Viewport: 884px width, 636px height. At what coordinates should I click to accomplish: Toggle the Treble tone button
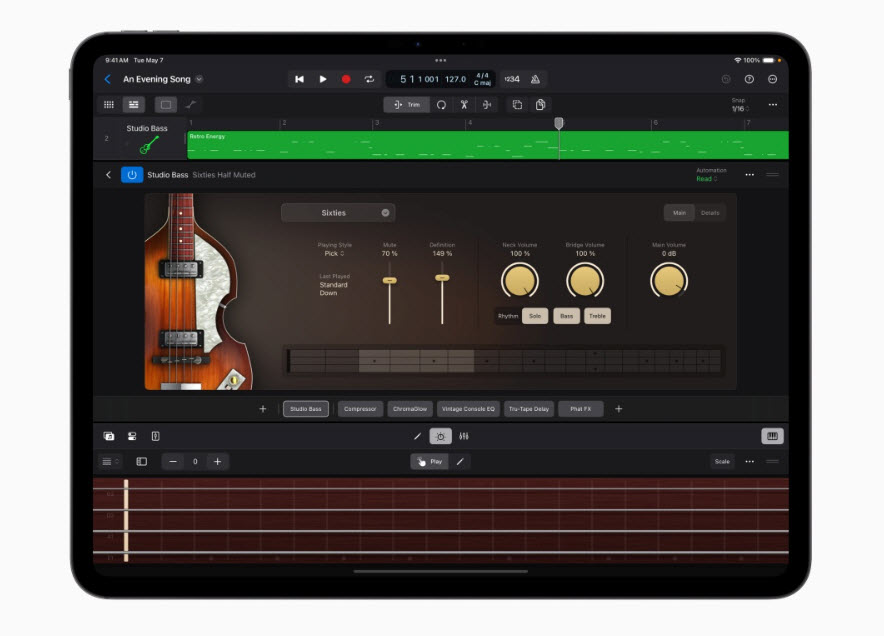pos(598,316)
